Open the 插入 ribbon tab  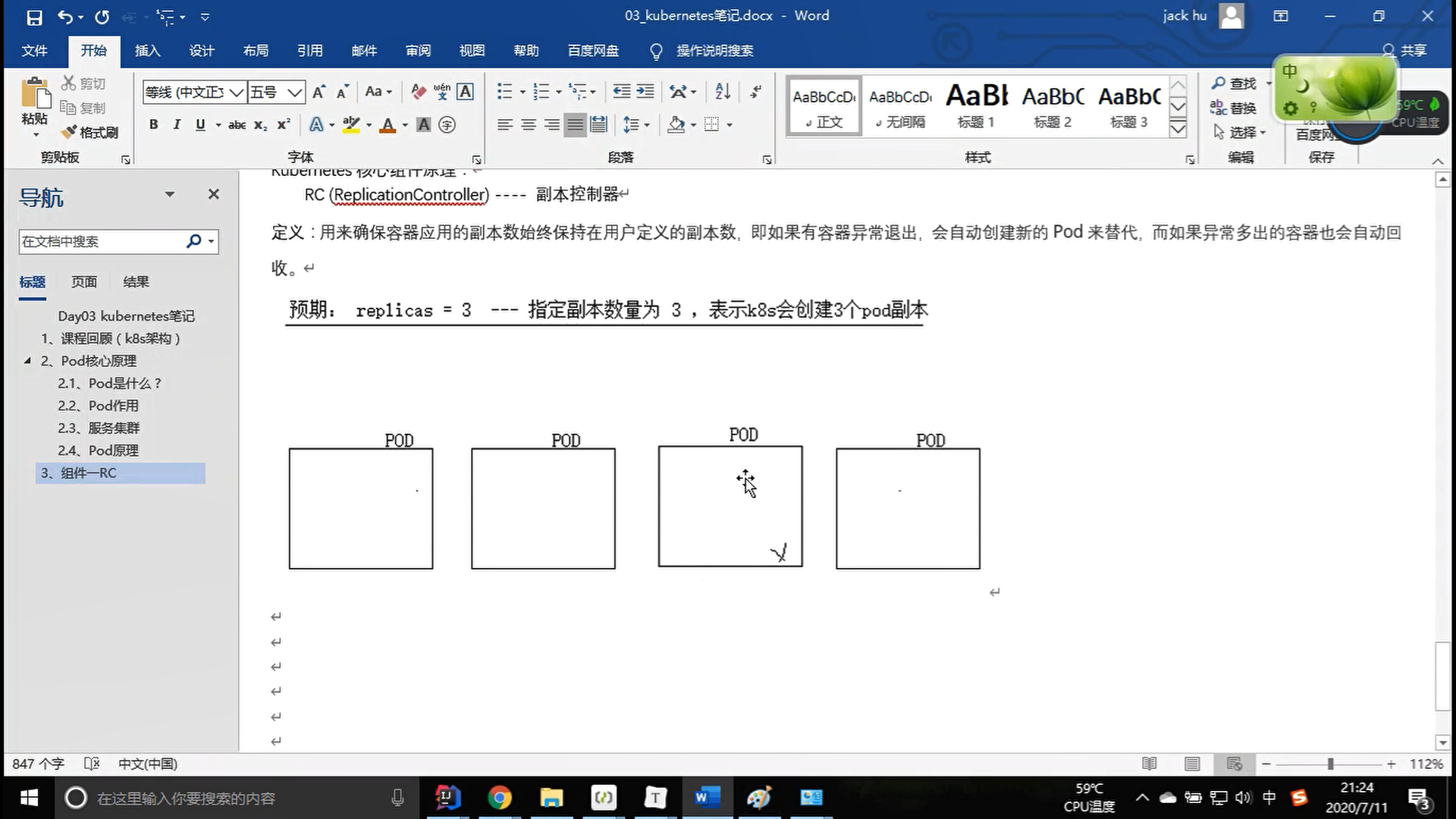(147, 51)
